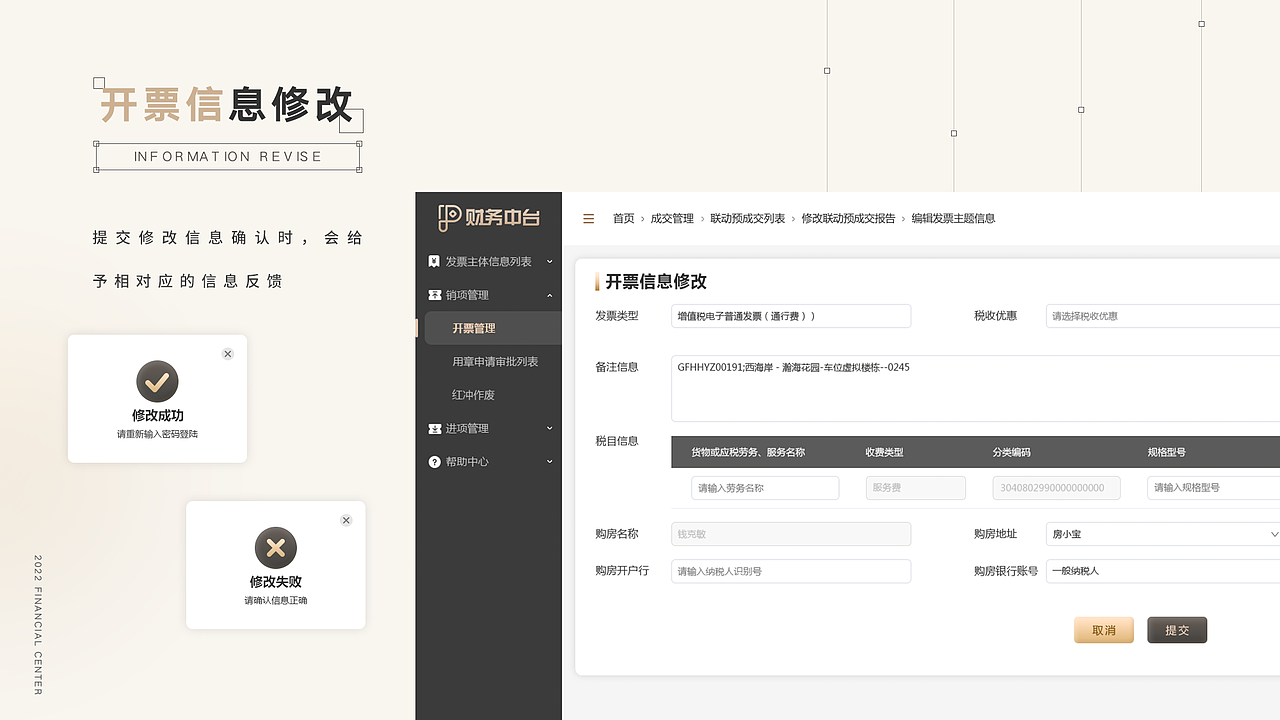Click the 购房开户行 form label

coord(622,571)
